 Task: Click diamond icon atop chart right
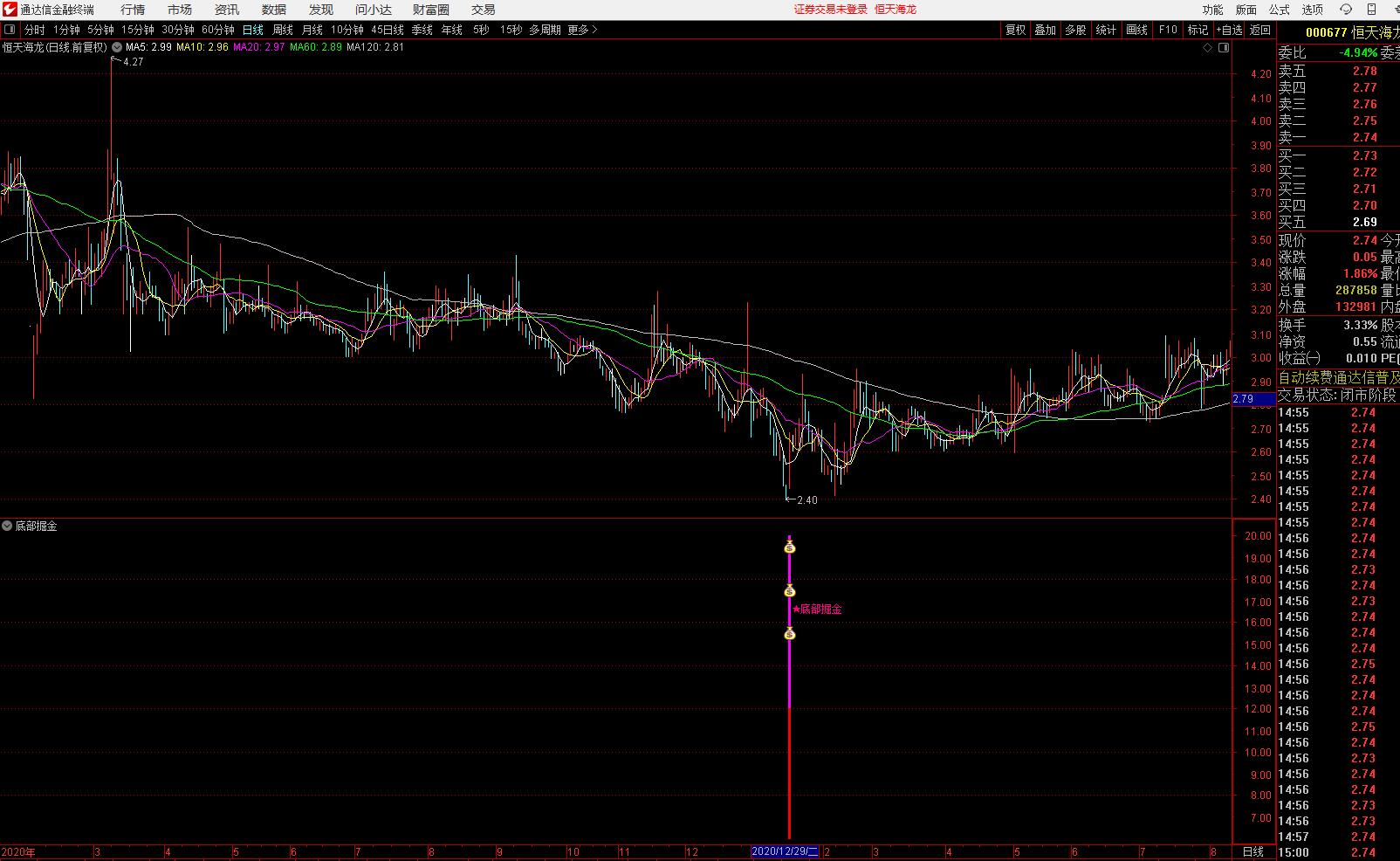pos(1208,47)
